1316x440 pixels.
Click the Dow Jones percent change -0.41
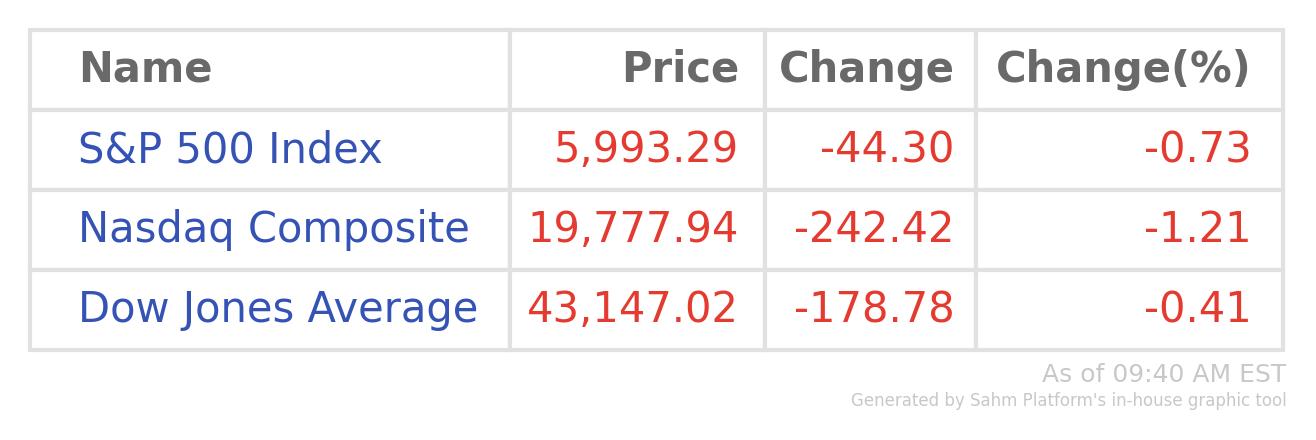point(1197,309)
